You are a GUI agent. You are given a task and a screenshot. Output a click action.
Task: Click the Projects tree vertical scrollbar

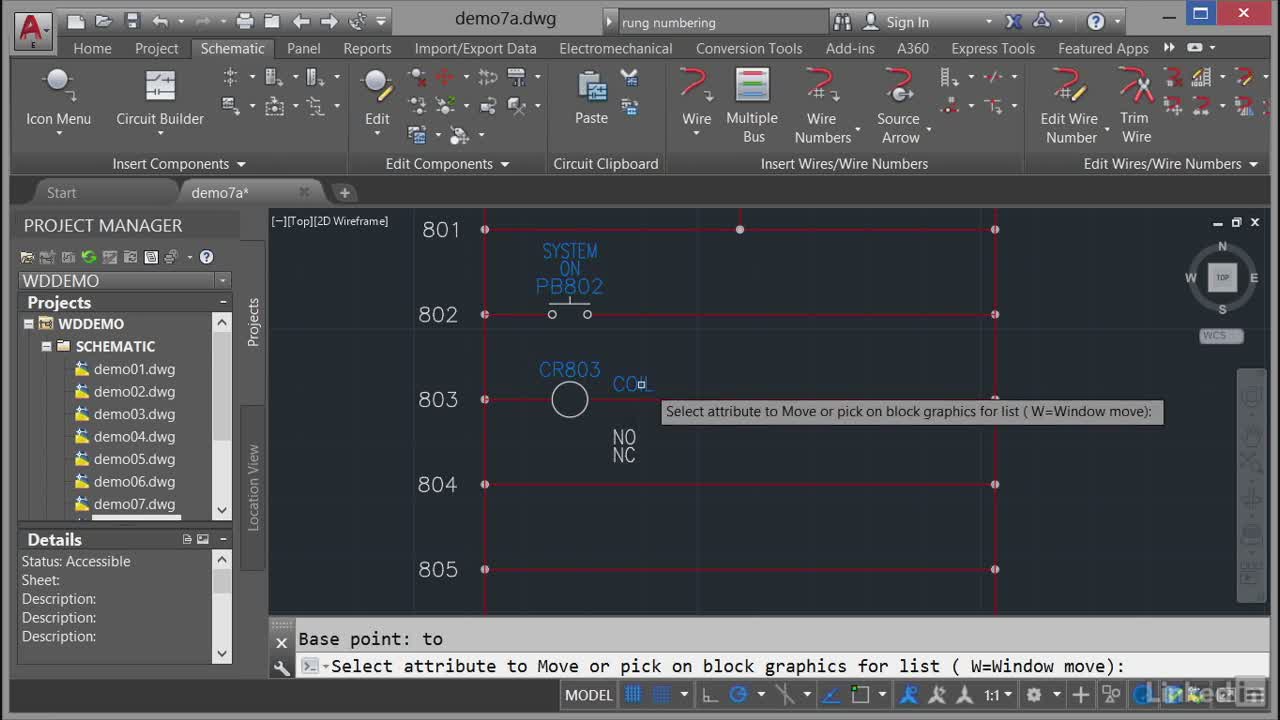click(222, 417)
